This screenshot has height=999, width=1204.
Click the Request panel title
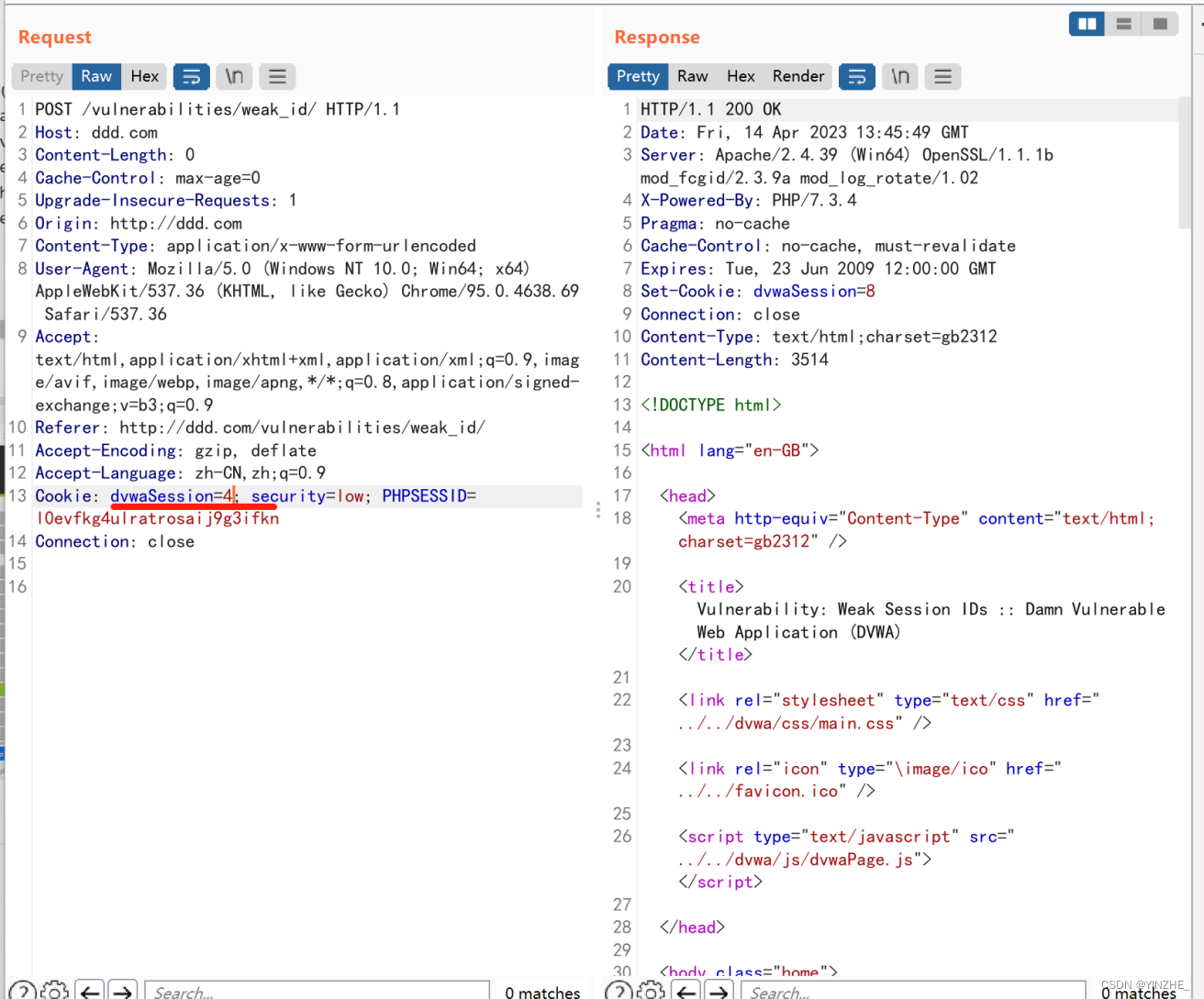[x=55, y=38]
